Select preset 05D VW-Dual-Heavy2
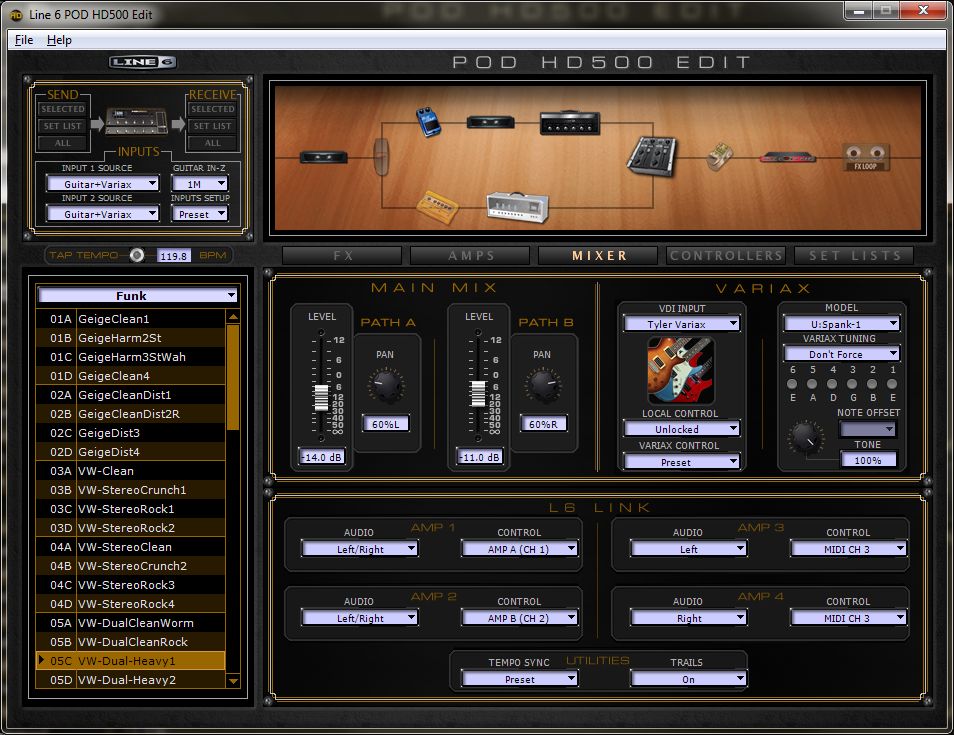This screenshot has height=735, width=954. pos(130,680)
